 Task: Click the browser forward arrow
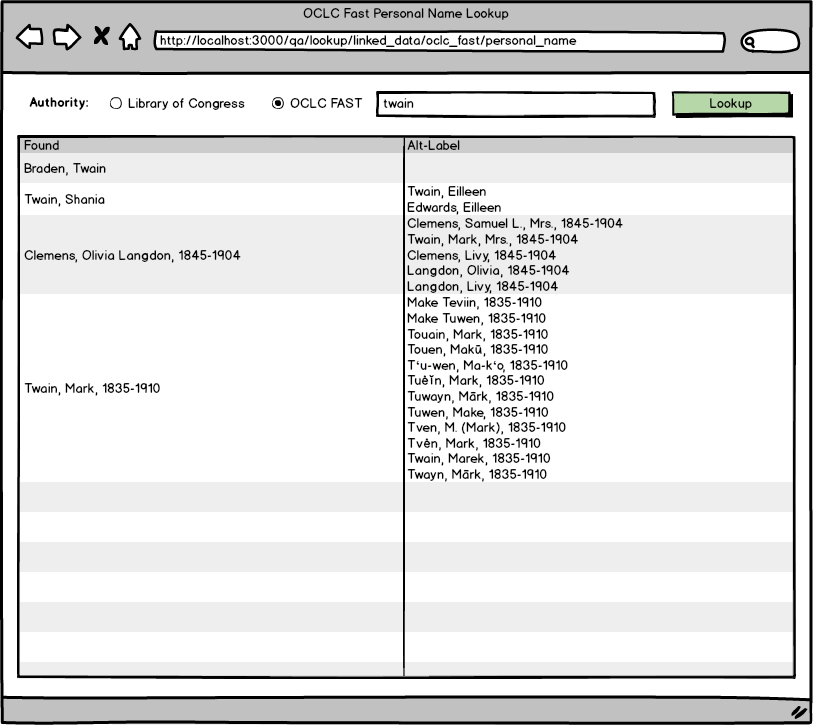(67, 37)
